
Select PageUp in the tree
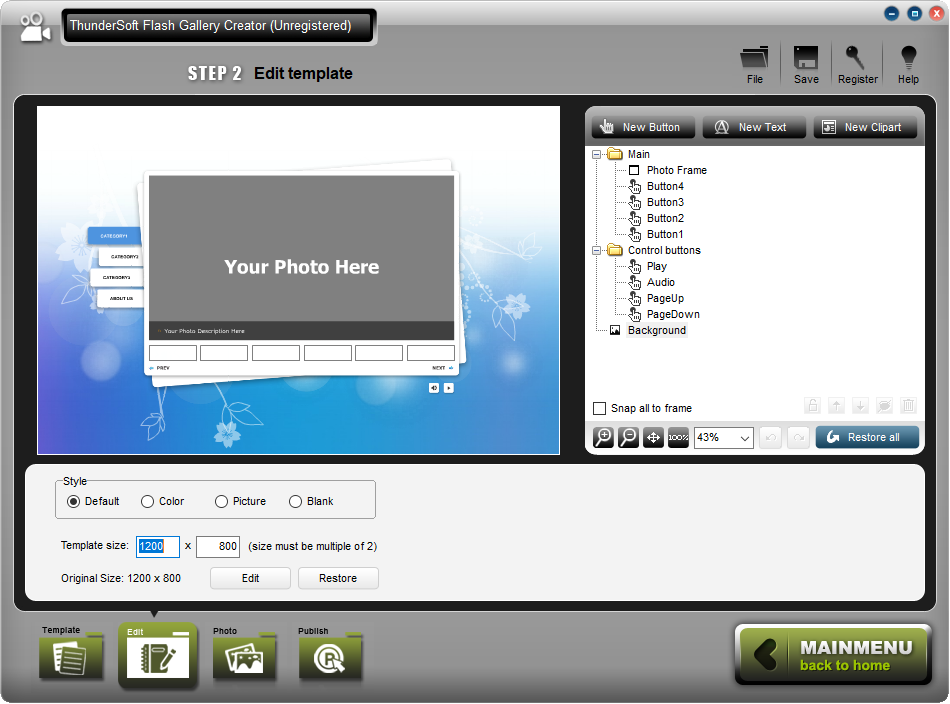point(665,298)
